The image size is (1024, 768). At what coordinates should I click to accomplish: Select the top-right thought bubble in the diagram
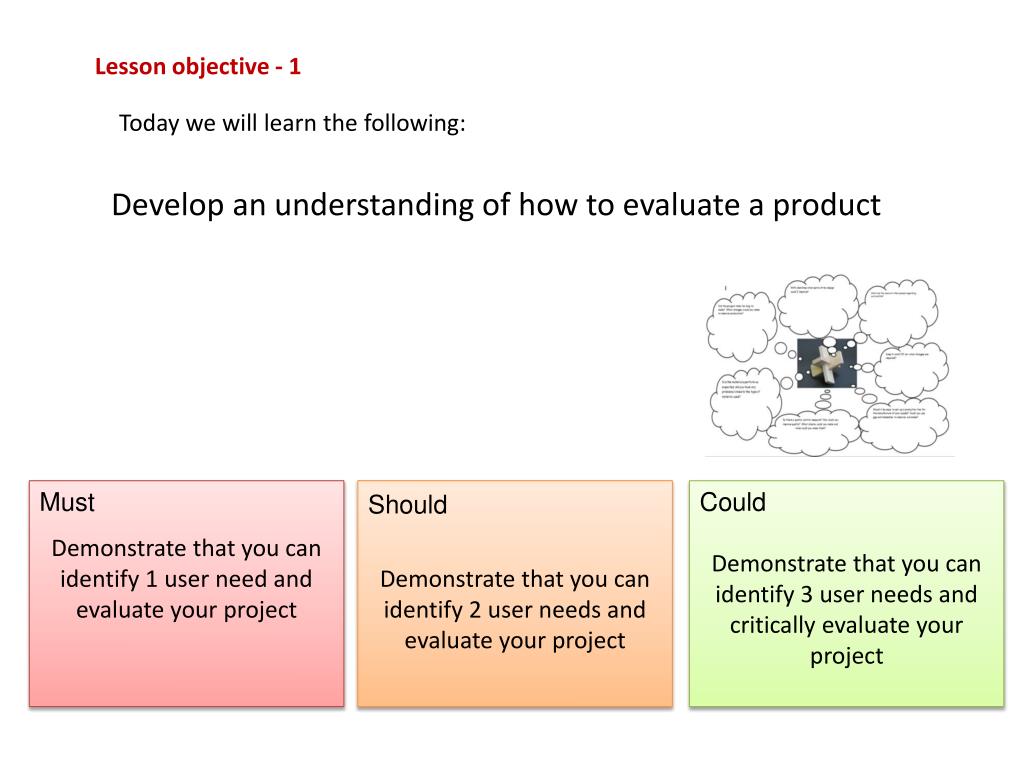(898, 313)
